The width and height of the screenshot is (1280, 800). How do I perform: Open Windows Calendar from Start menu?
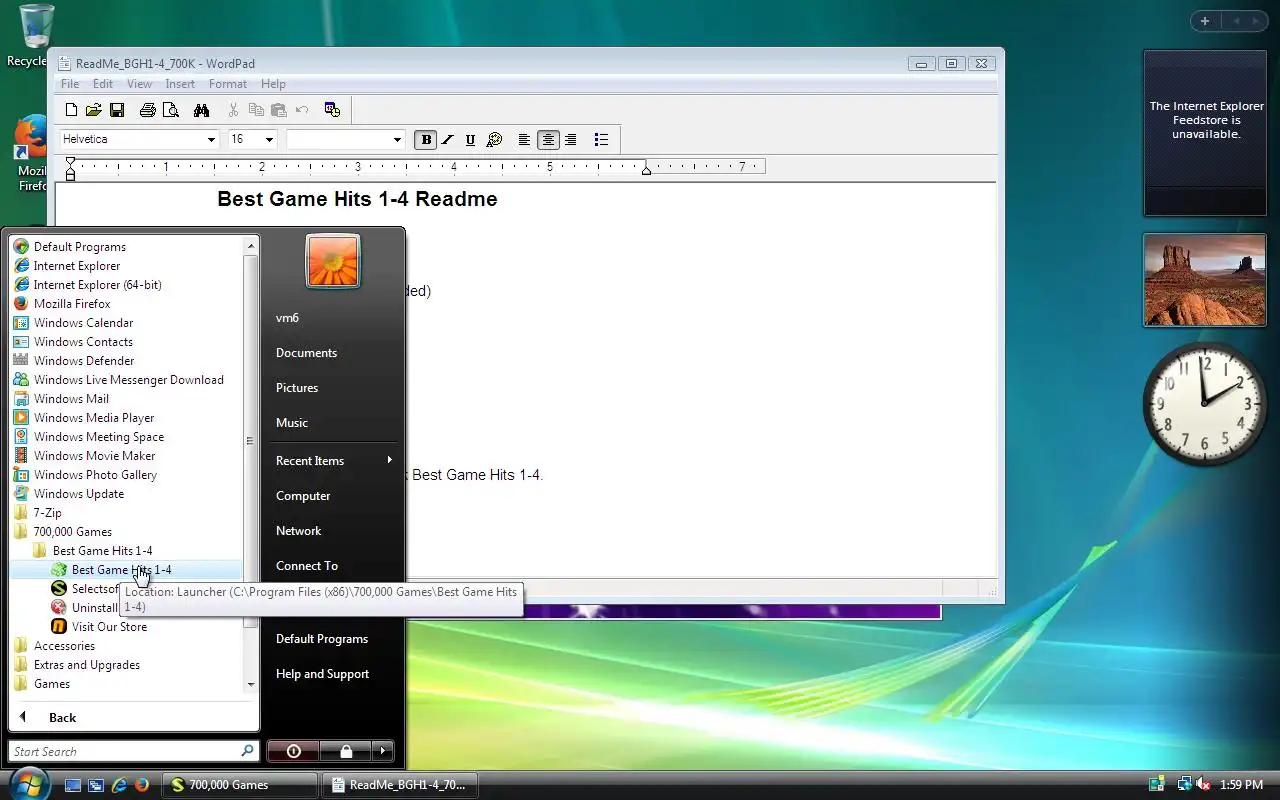click(x=128, y=323)
